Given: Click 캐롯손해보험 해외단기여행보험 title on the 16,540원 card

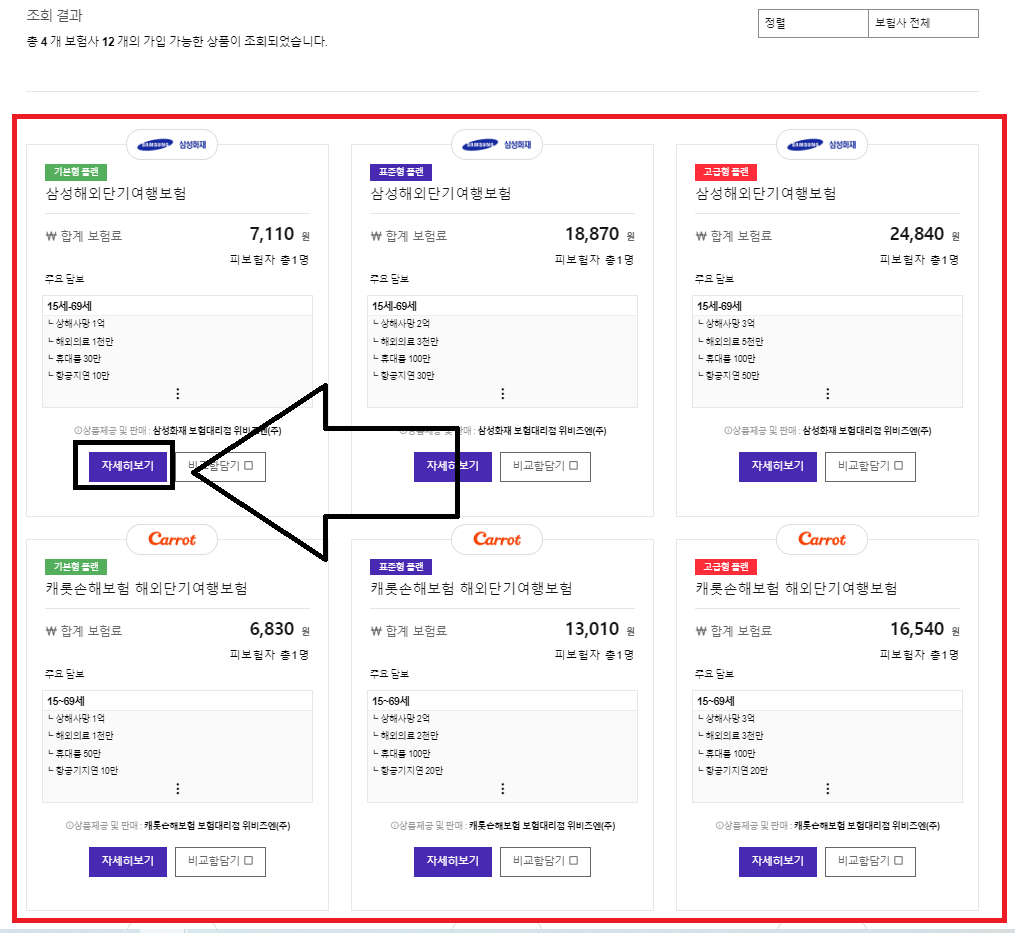Looking at the screenshot, I should 796,589.
